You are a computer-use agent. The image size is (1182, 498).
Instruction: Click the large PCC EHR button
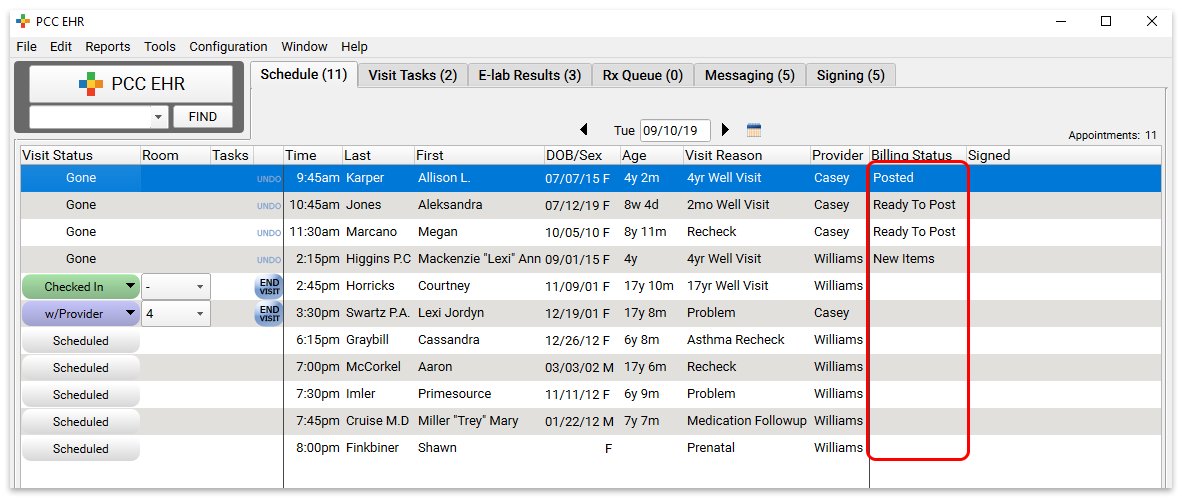pyautogui.click(x=131, y=84)
